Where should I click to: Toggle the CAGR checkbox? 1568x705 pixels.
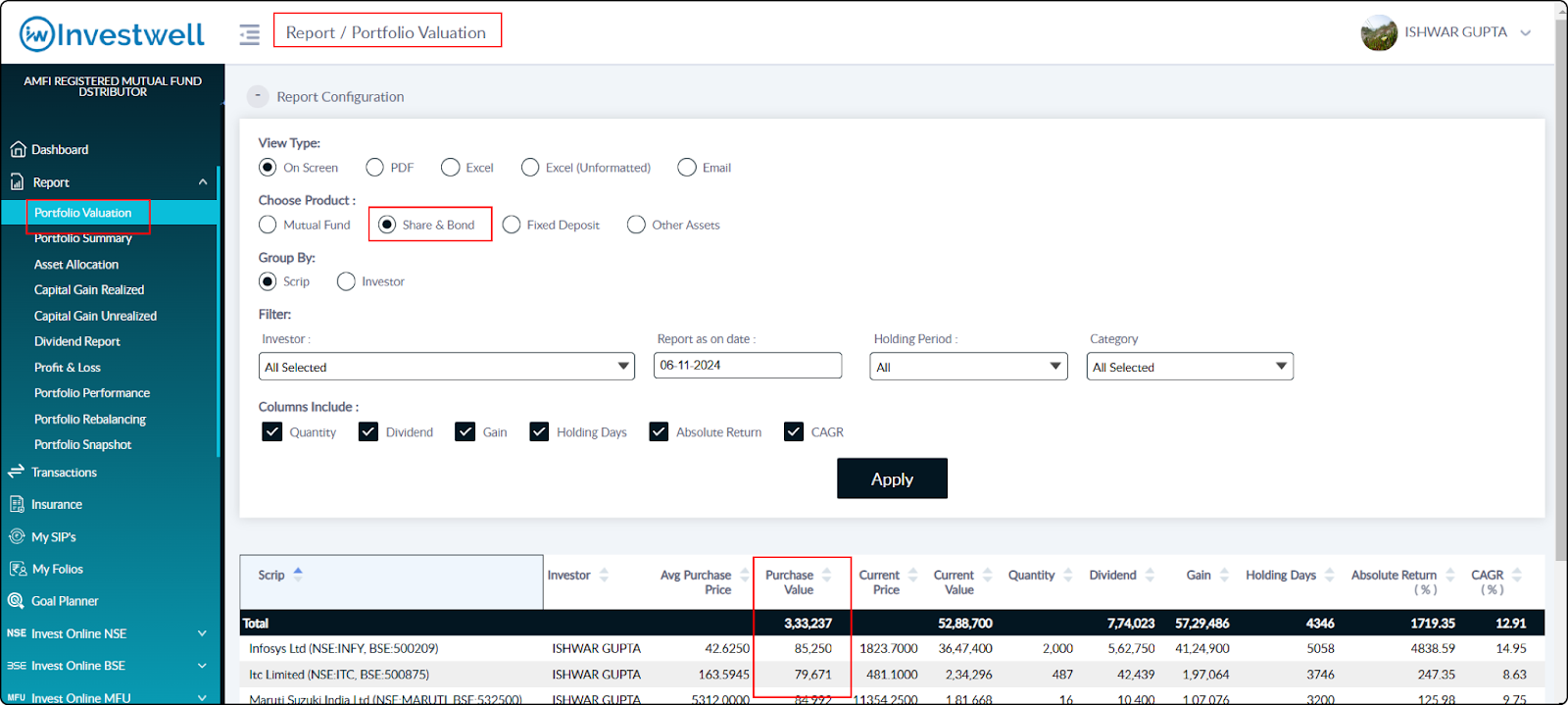(x=794, y=431)
